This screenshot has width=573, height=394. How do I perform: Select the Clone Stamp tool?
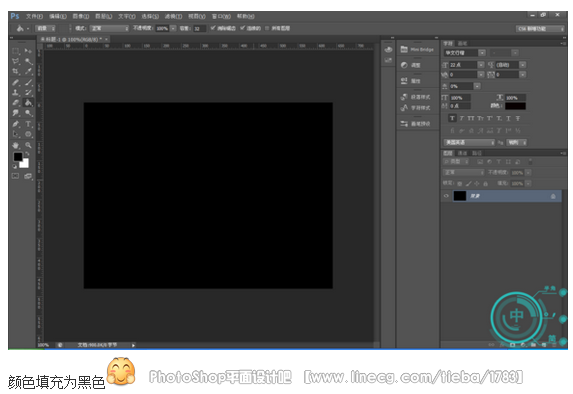(16, 92)
